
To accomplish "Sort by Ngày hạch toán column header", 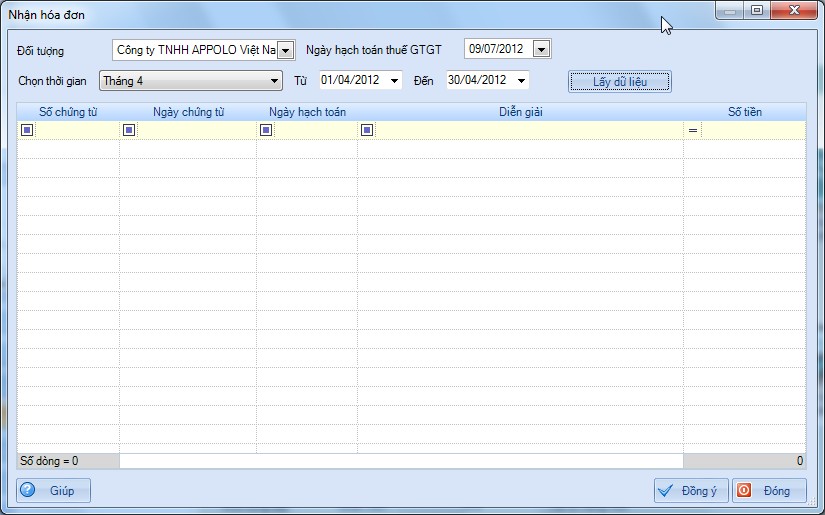I will [x=307, y=112].
